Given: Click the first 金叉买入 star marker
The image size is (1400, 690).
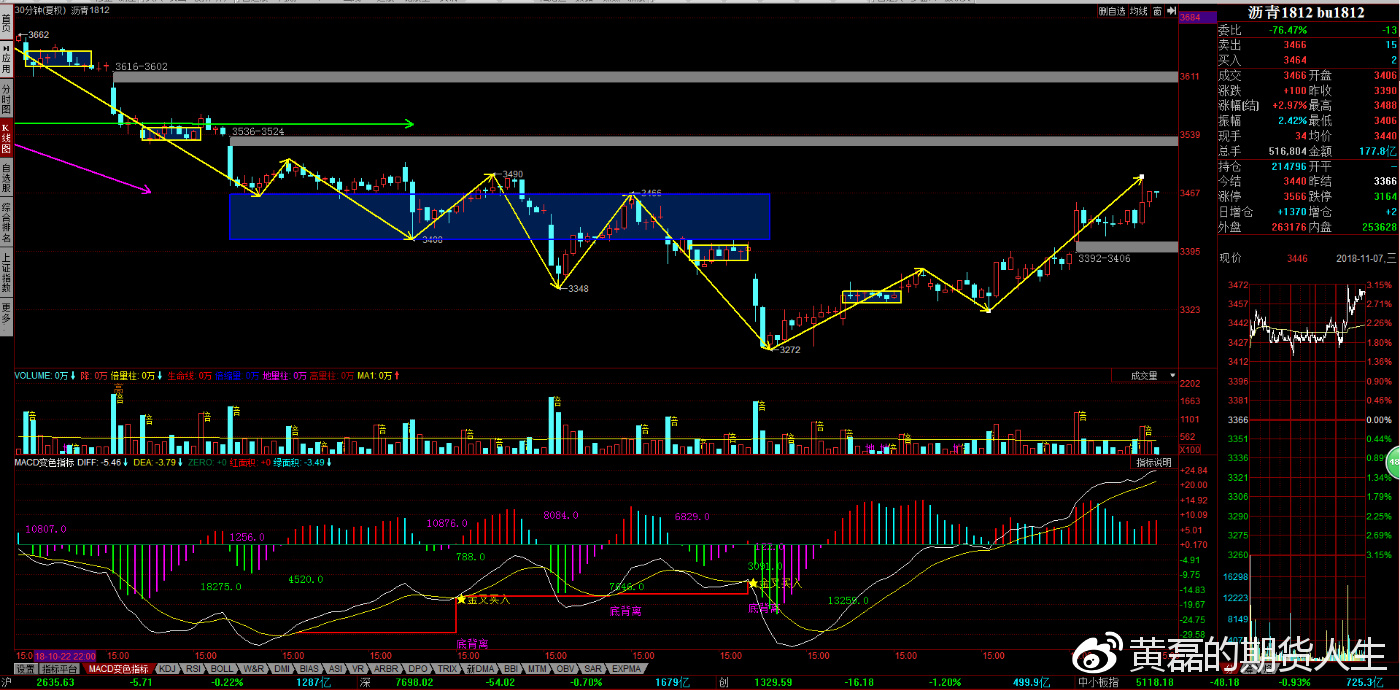Looking at the screenshot, I should 461,599.
